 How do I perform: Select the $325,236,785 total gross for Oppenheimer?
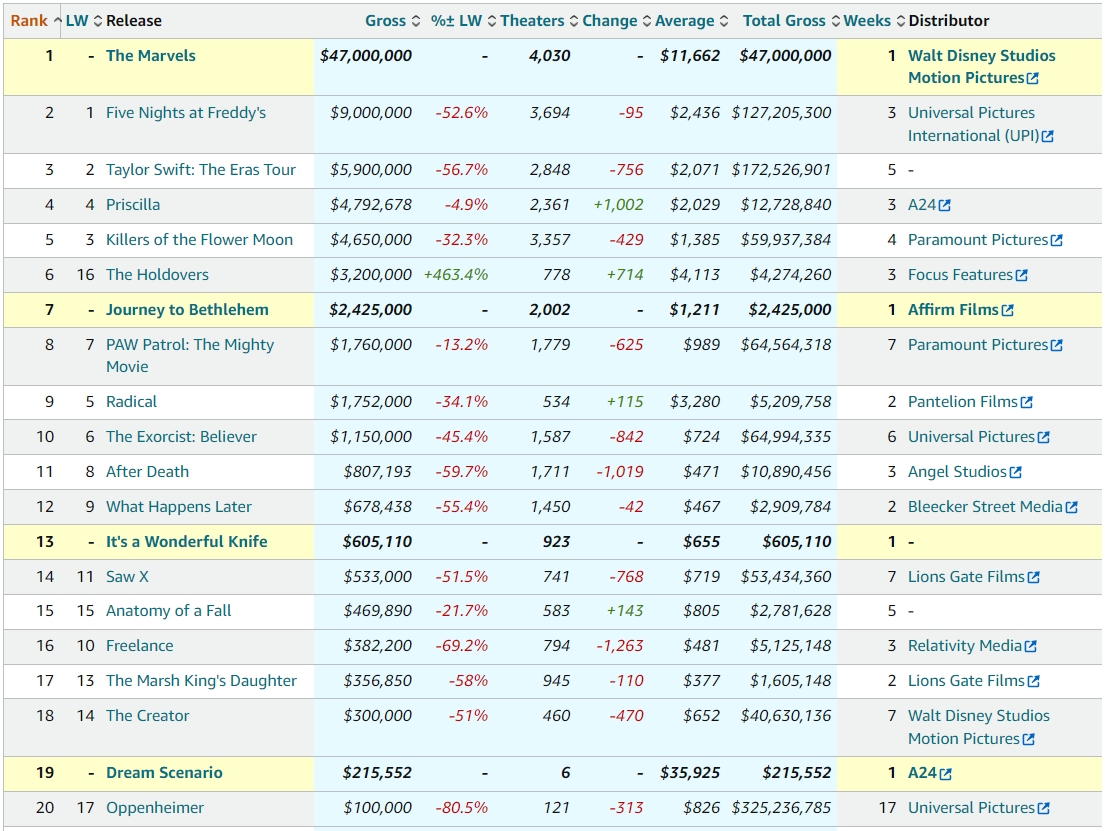click(782, 808)
